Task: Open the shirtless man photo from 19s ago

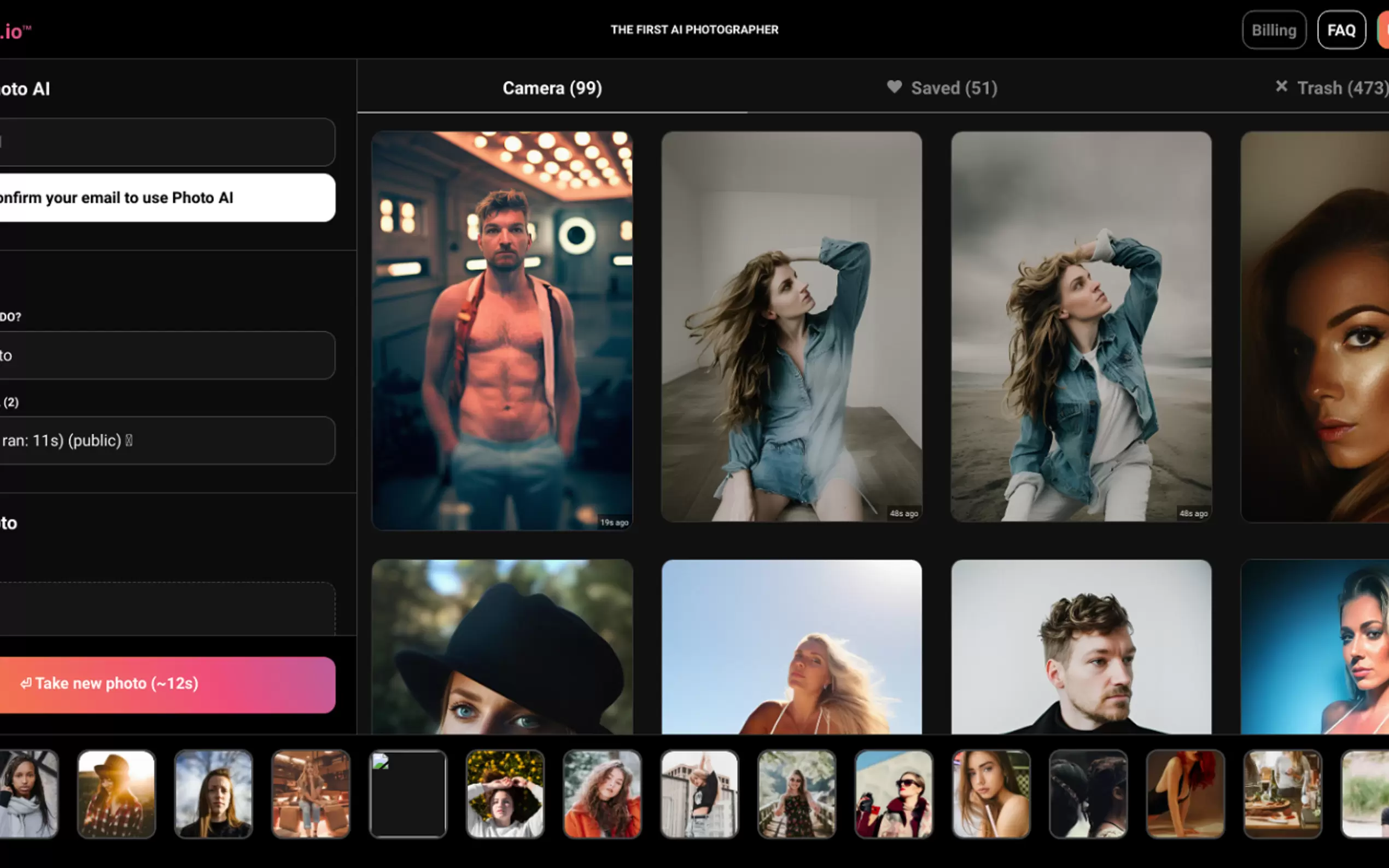Action: coord(502,330)
